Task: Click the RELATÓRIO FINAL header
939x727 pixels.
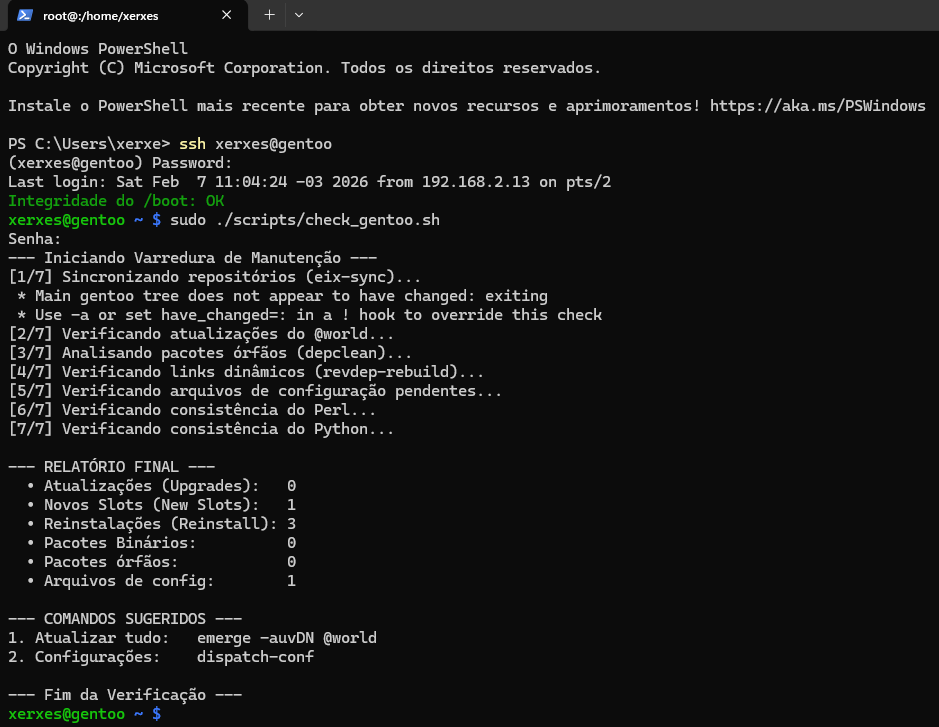Action: (111, 467)
